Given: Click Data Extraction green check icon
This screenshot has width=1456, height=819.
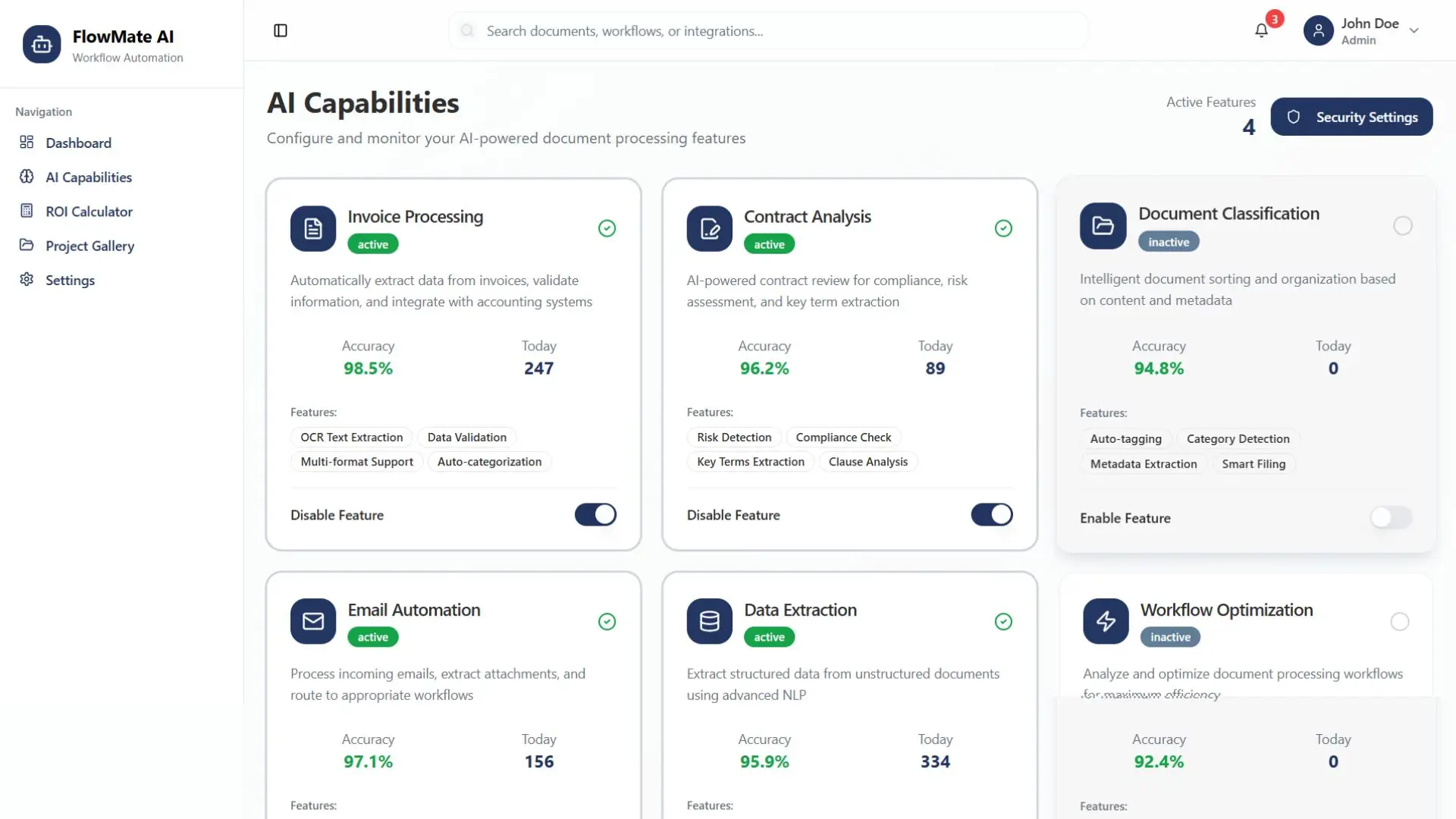Looking at the screenshot, I should click(1003, 621).
